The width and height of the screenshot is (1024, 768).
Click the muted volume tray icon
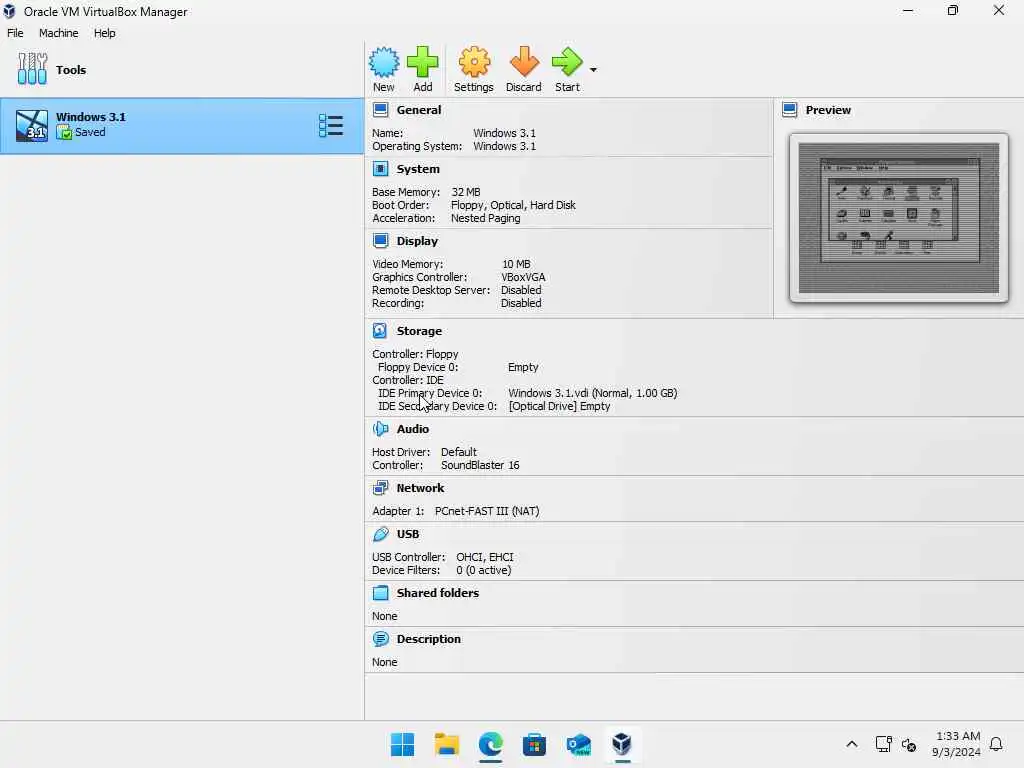pos(908,744)
